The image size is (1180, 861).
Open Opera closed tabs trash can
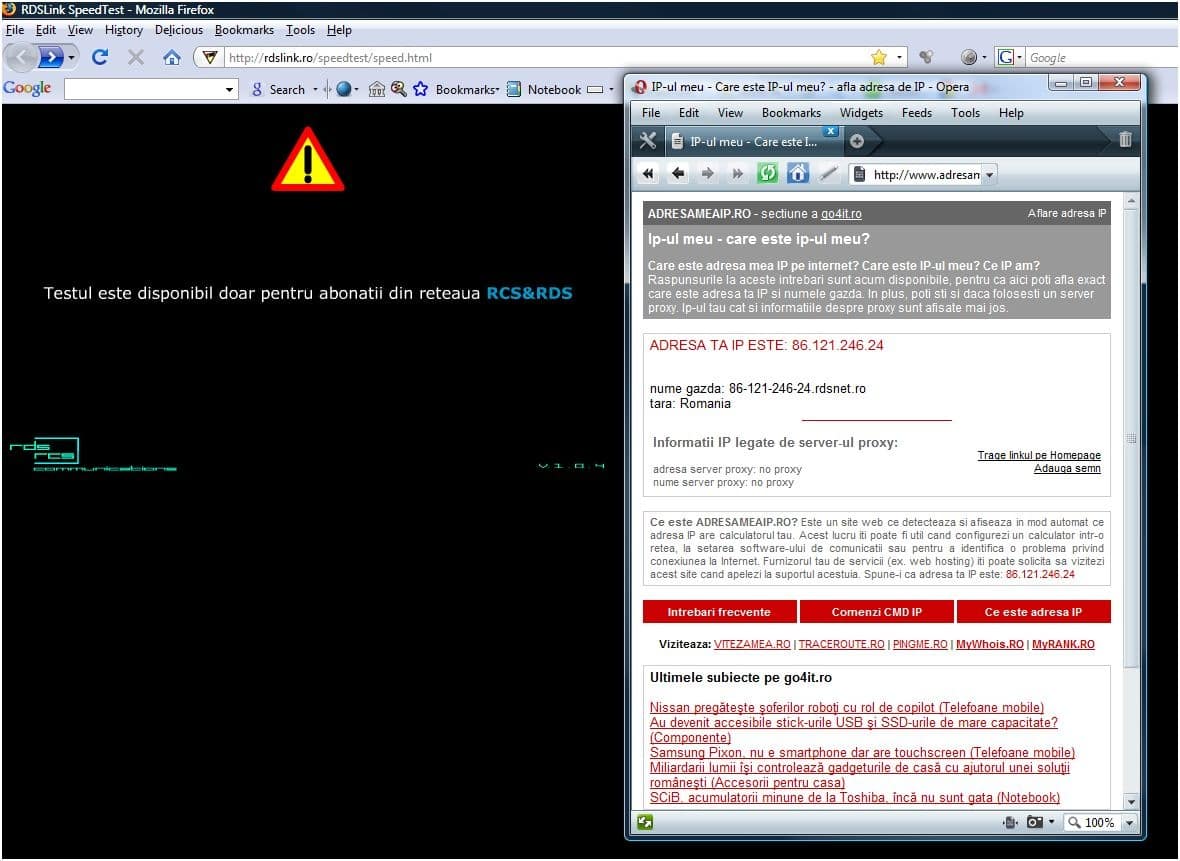click(x=1124, y=140)
